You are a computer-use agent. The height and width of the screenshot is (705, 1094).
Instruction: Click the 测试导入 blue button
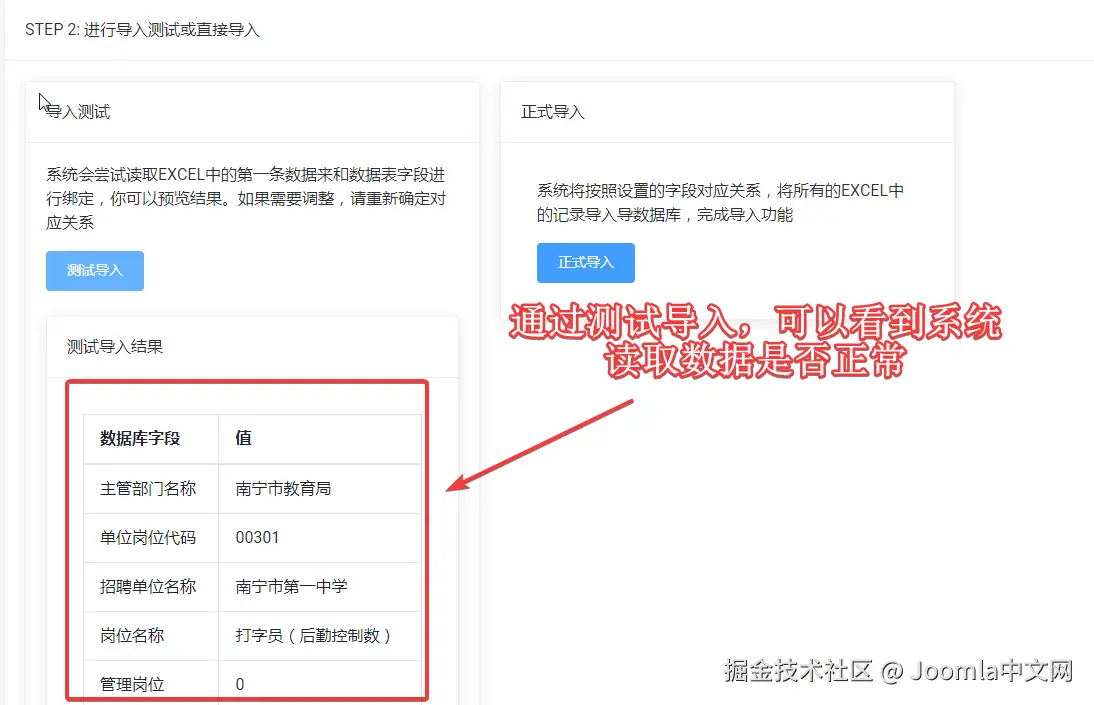click(94, 270)
